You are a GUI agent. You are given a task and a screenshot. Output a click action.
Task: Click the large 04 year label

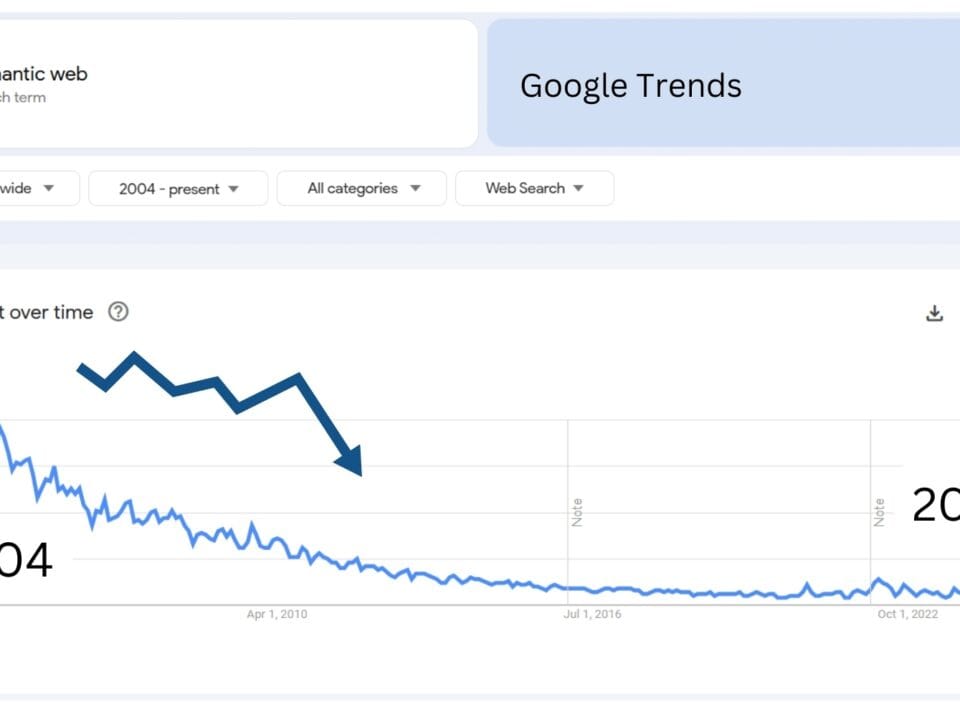click(24, 561)
